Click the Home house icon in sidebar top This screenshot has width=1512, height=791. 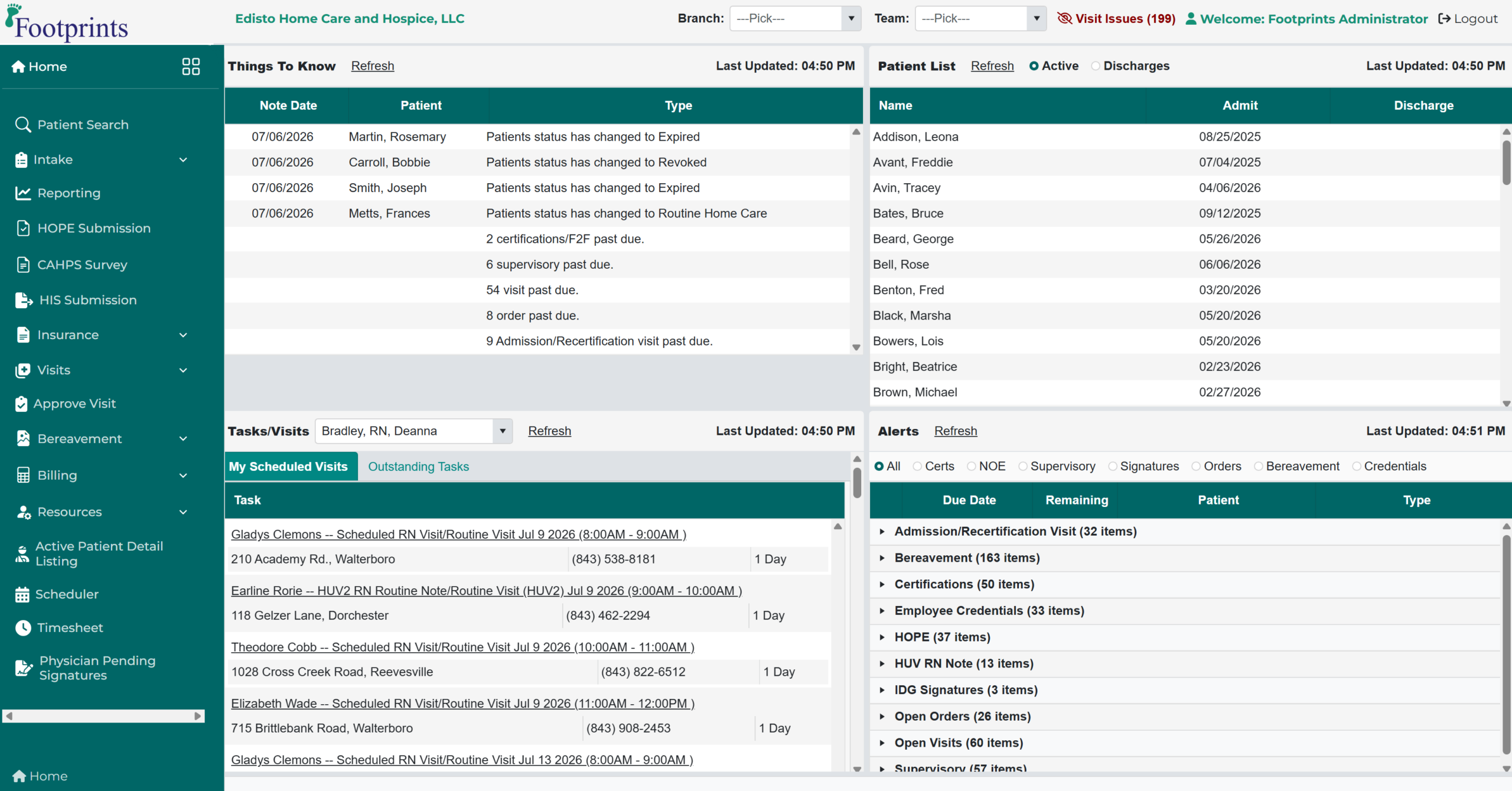(18, 66)
